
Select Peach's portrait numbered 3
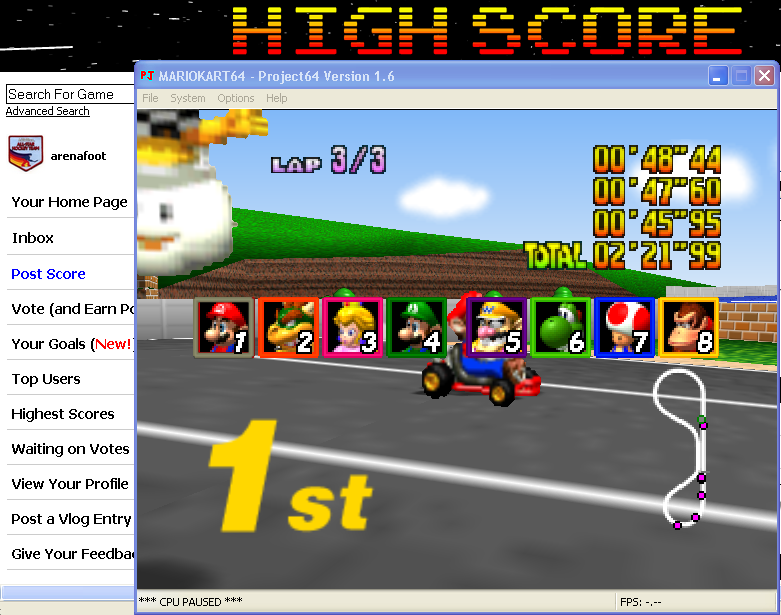coord(353,327)
